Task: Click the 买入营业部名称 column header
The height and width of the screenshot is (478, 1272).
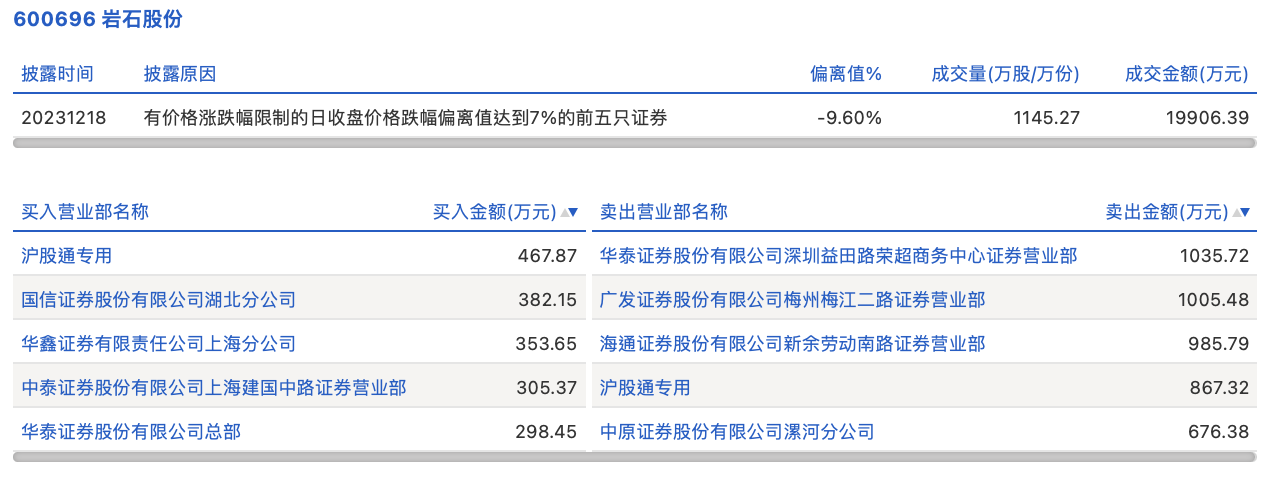Action: [x=85, y=212]
